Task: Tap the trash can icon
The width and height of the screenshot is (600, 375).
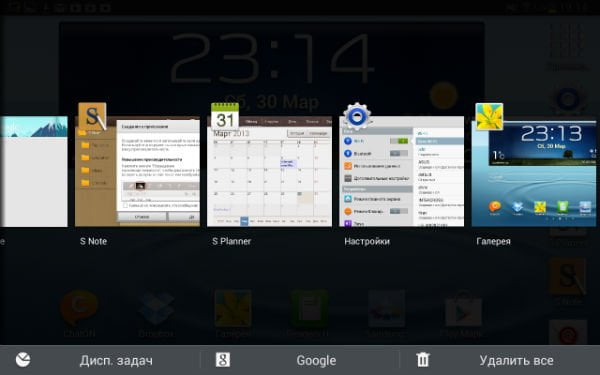Action: point(423,360)
